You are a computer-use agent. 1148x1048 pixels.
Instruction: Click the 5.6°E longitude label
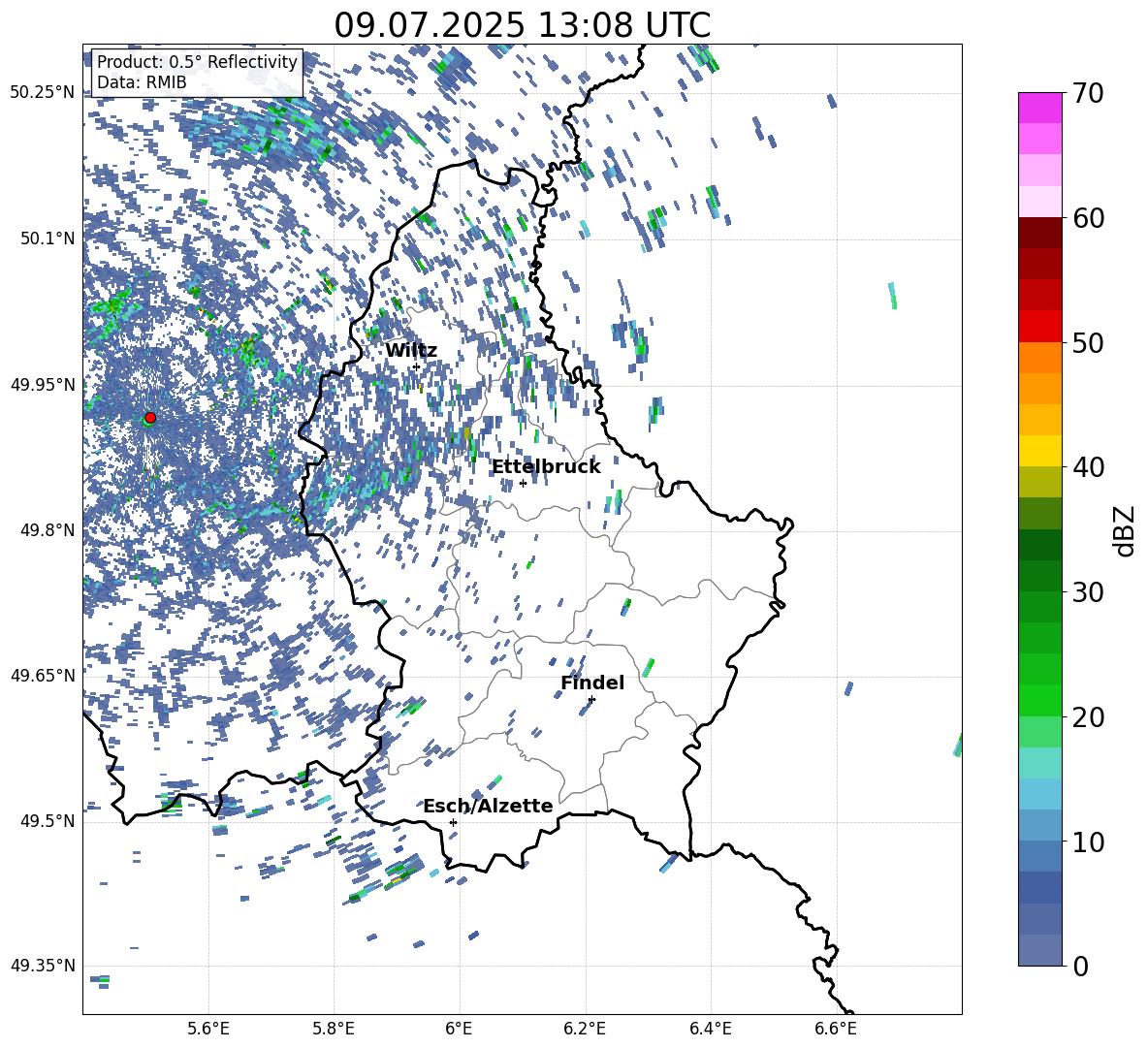tap(208, 1030)
